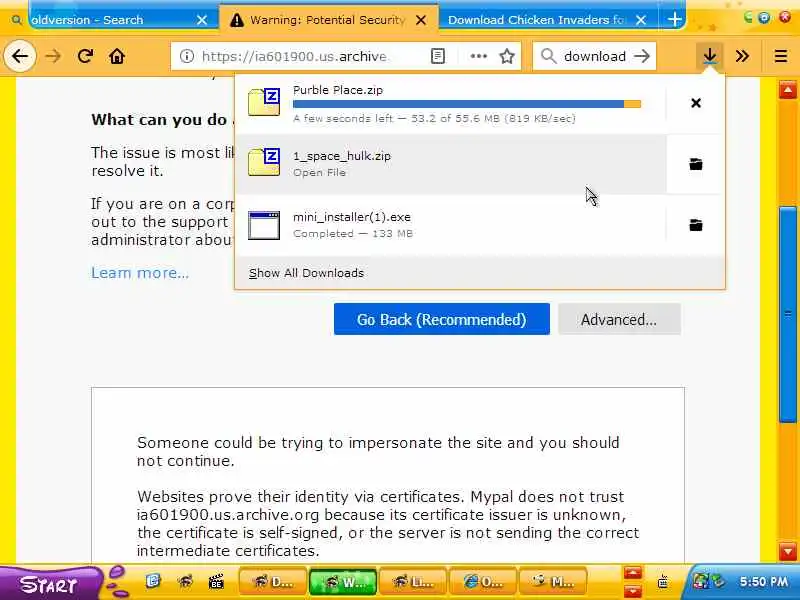This screenshot has height=600, width=800.
Task: Switch to Internet Explorer O taskbar window
Action: coord(483,581)
